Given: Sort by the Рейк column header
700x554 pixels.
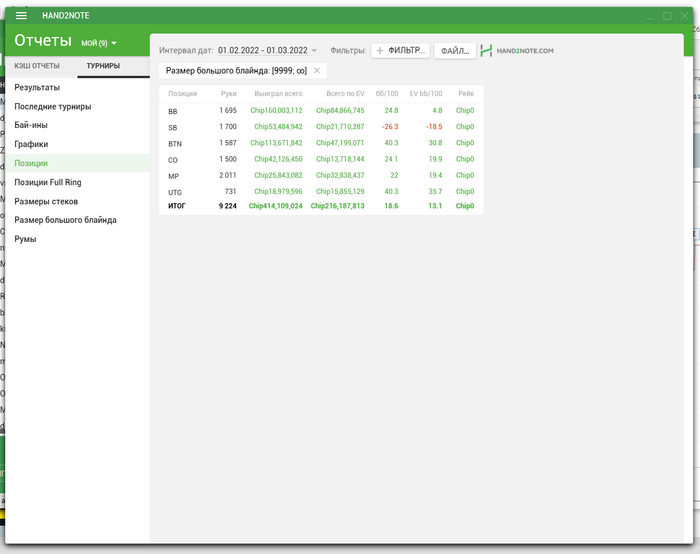Looking at the screenshot, I should point(466,93).
